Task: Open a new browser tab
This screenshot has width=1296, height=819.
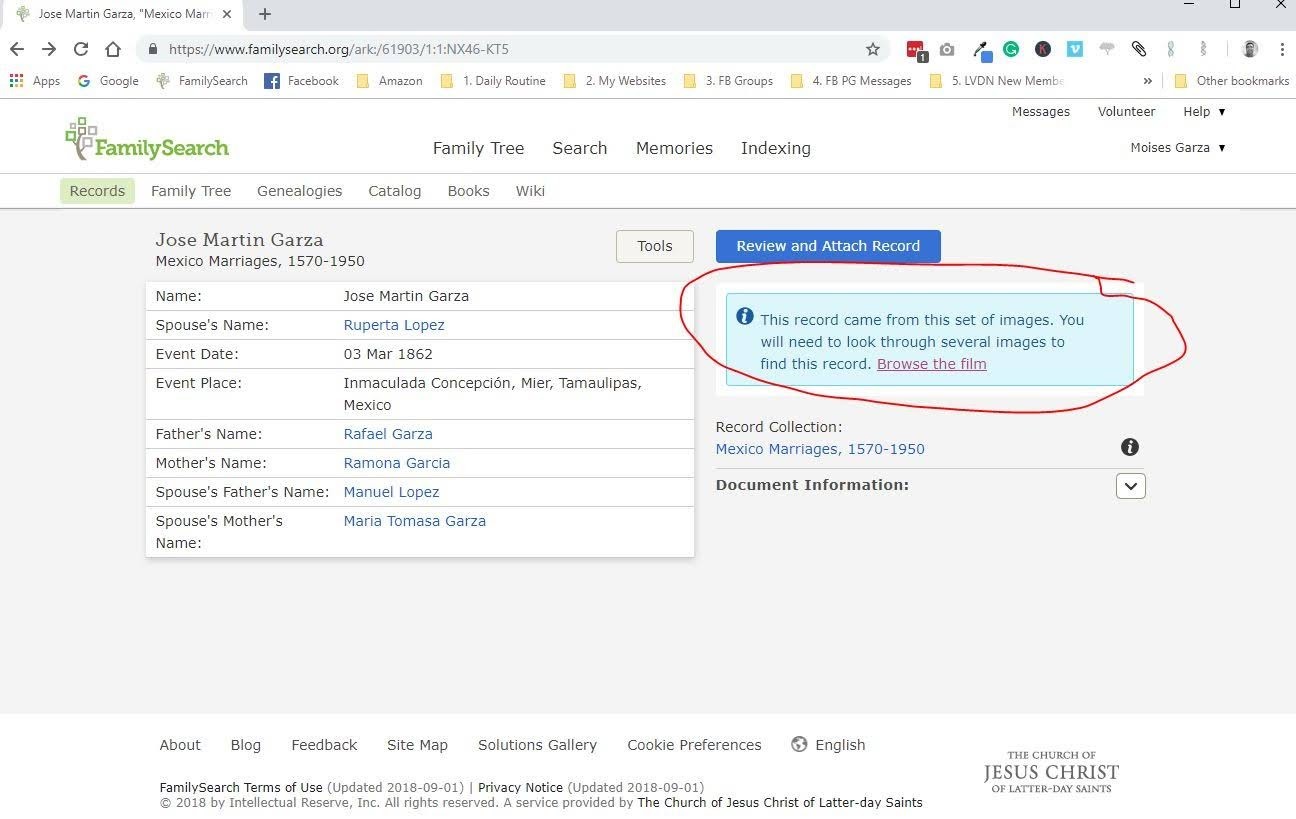Action: coord(265,14)
